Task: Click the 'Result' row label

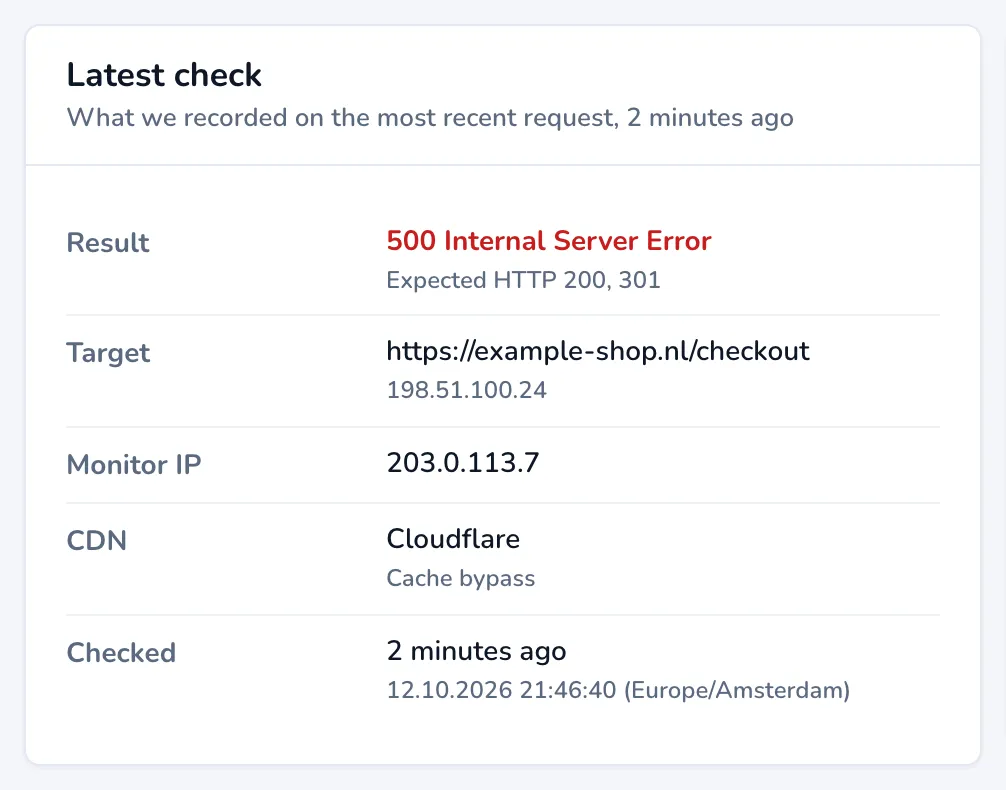Action: 108,243
